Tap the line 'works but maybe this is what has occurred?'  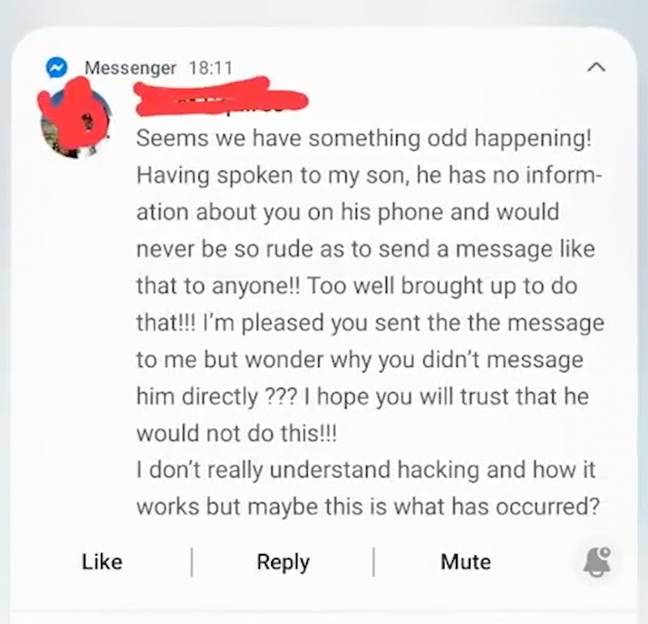pyautogui.click(x=368, y=507)
